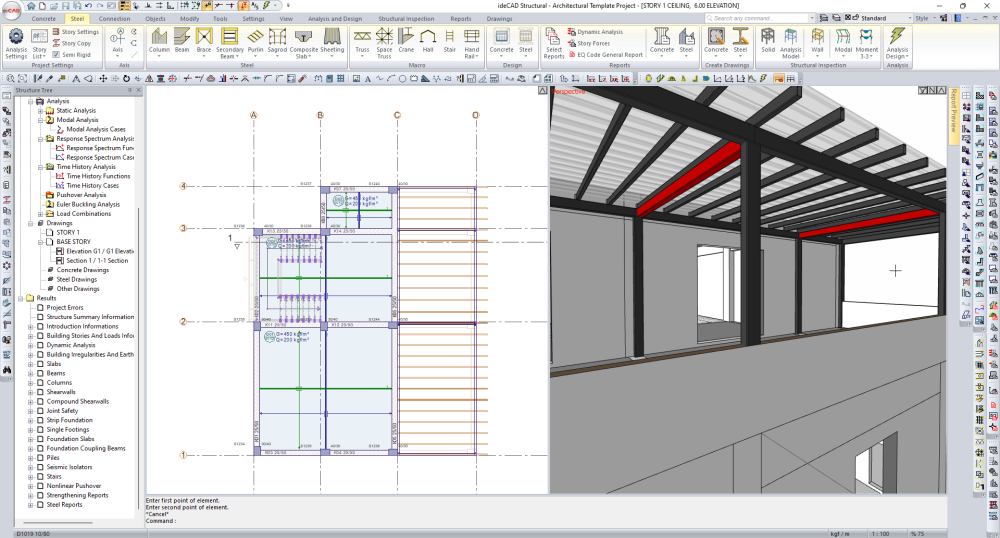The image size is (1000, 538).
Task: Check the Project Errors results box
Action: pyautogui.click(x=41, y=307)
